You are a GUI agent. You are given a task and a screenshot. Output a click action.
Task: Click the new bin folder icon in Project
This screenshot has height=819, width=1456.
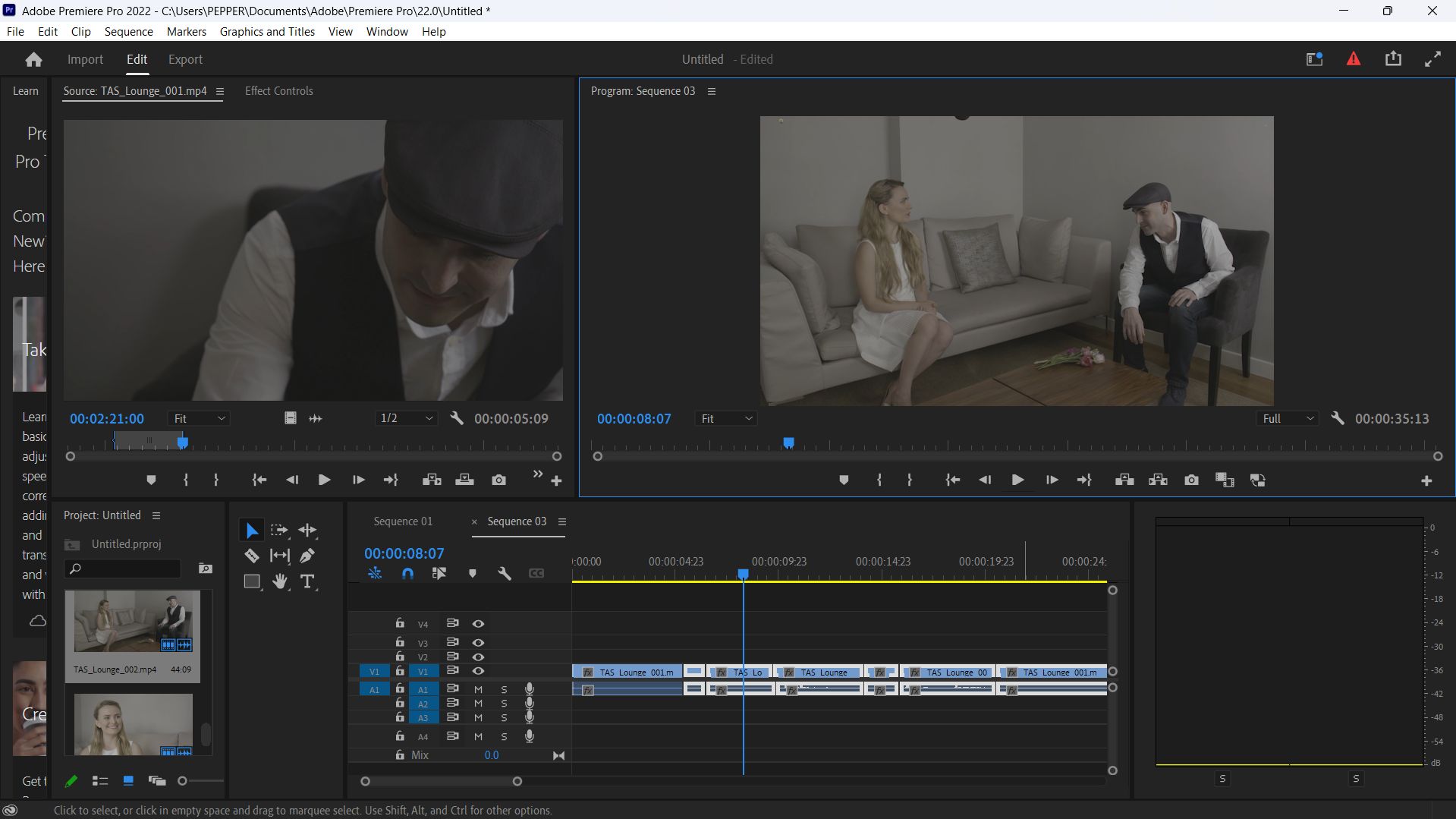[x=205, y=568]
